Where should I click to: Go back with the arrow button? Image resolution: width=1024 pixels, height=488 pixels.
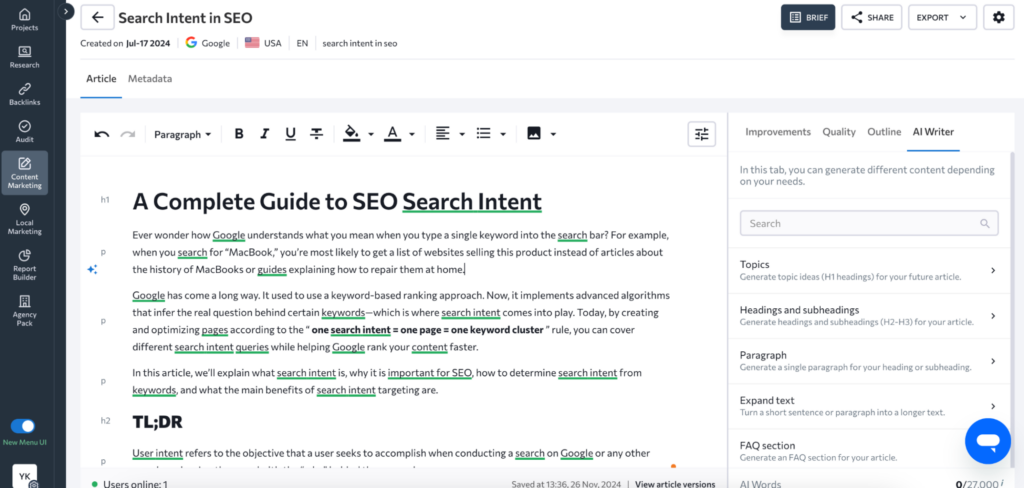pyautogui.click(x=97, y=18)
